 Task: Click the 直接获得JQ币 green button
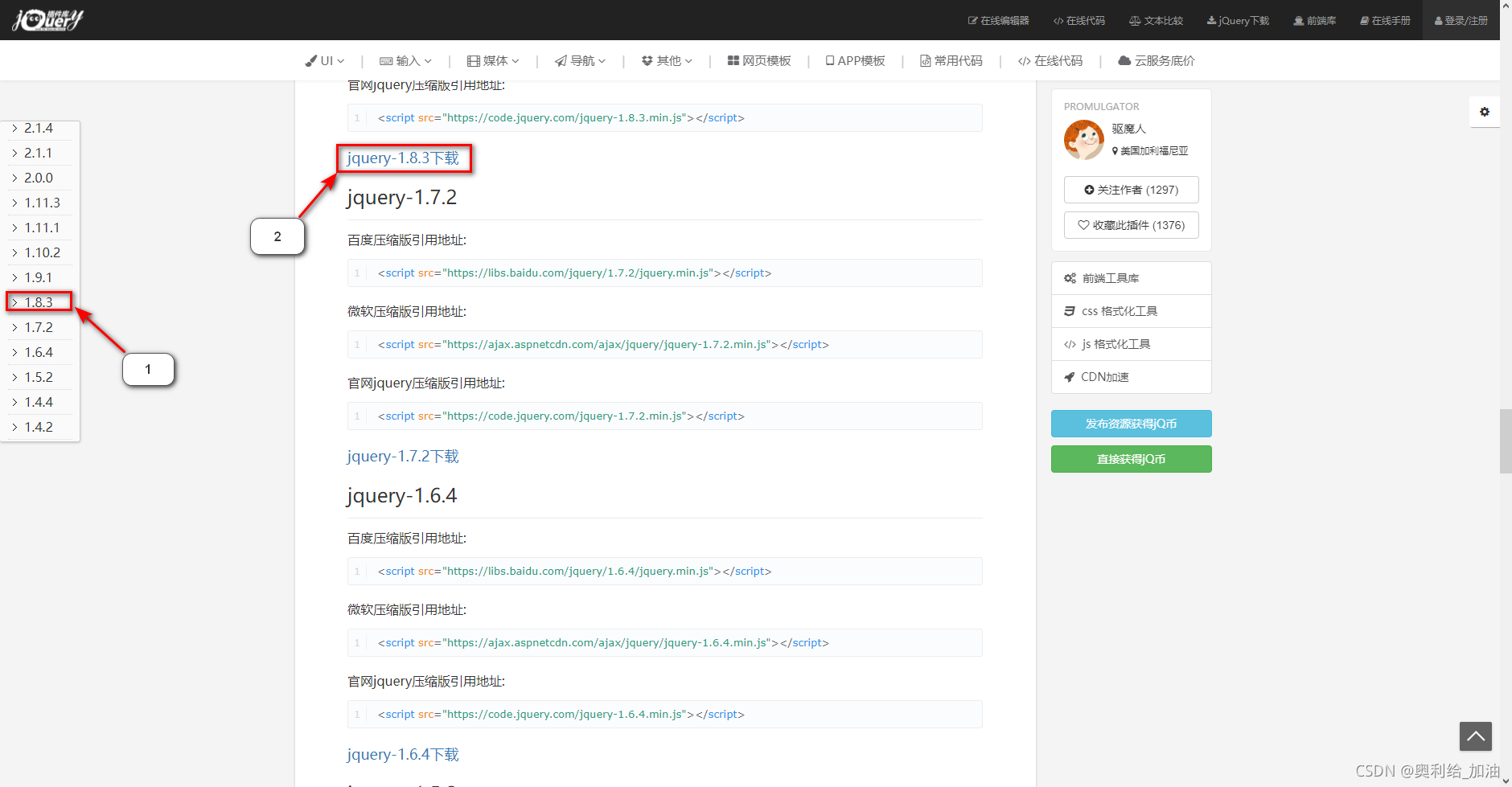[x=1131, y=459]
